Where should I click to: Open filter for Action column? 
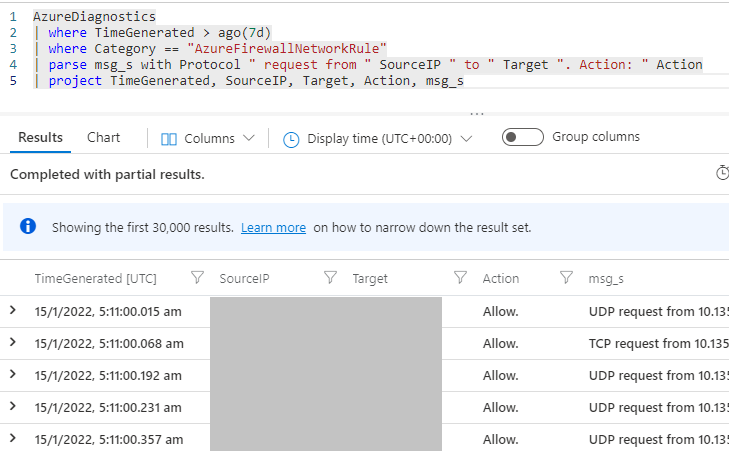(x=567, y=278)
